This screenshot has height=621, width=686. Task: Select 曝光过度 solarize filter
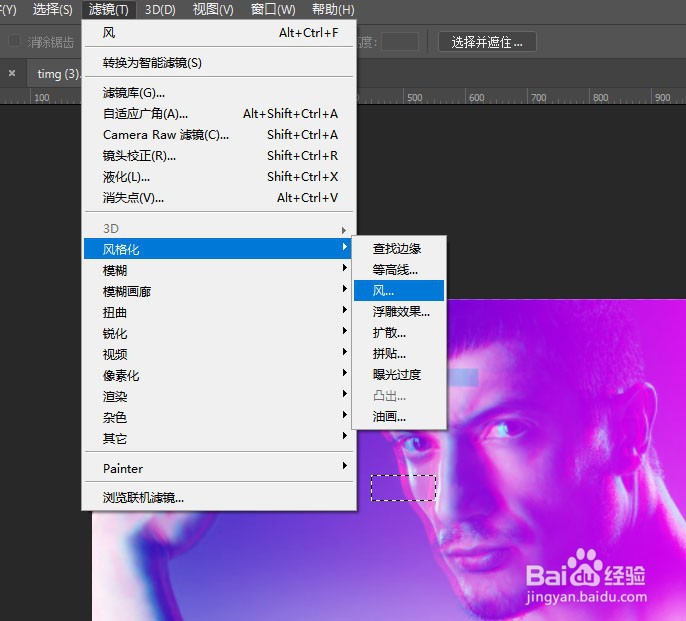point(399,375)
